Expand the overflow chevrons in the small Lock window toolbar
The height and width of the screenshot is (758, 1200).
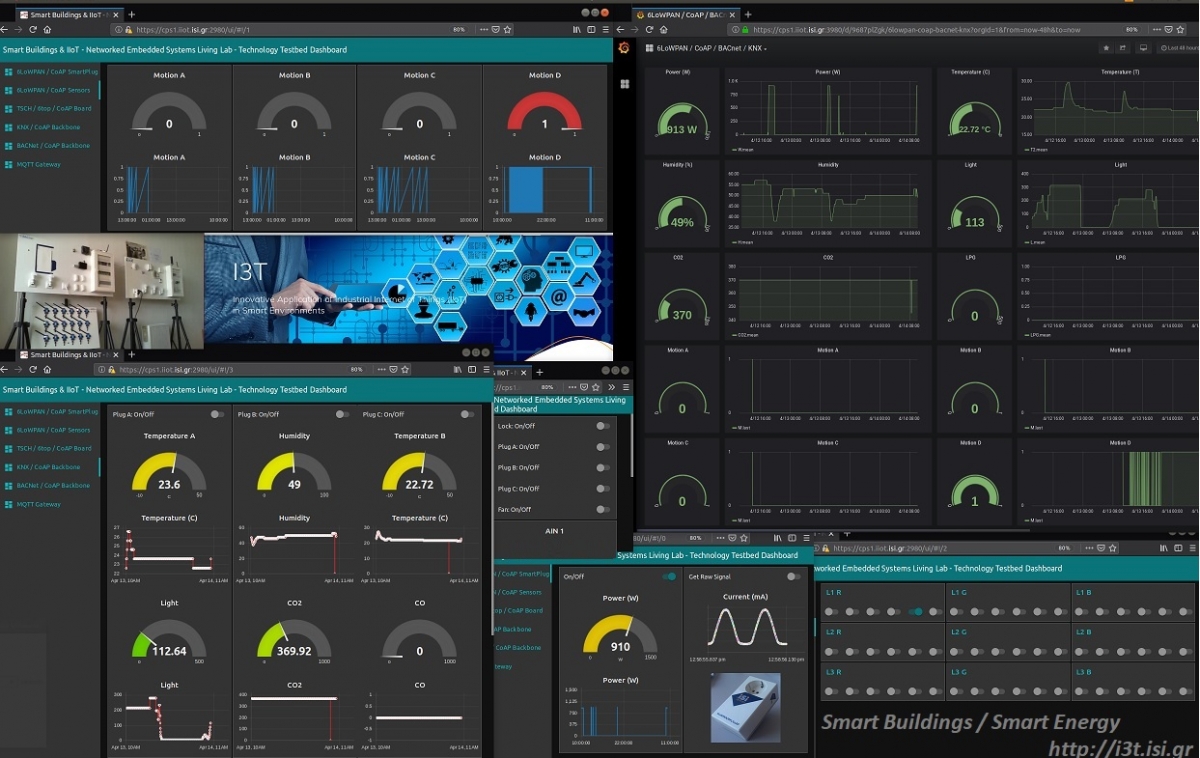[612, 387]
